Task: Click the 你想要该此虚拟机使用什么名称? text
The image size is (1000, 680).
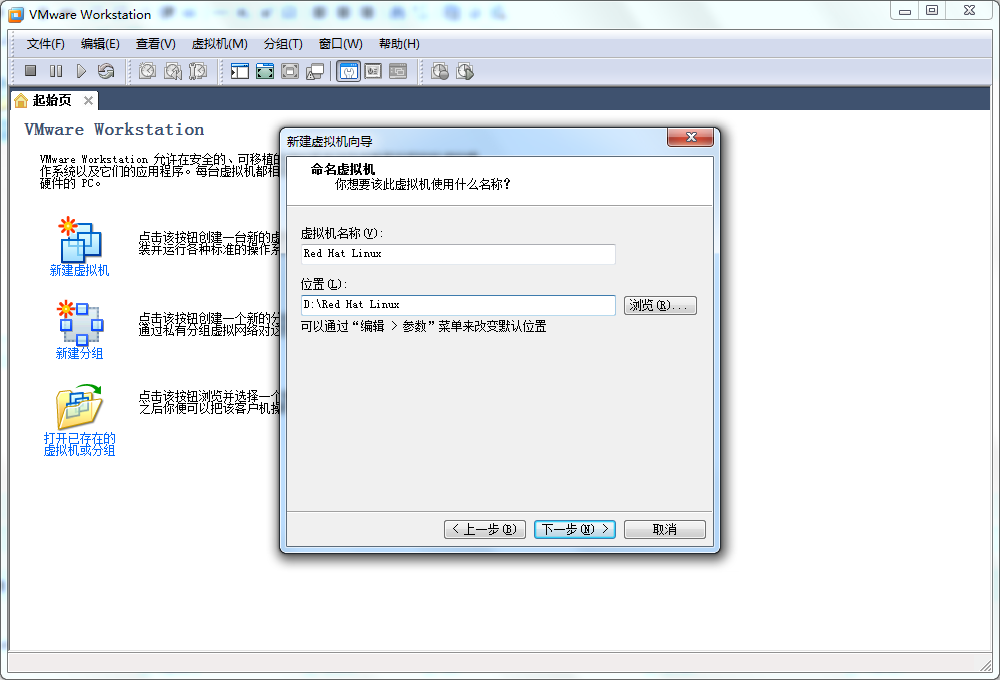Action: (422, 184)
